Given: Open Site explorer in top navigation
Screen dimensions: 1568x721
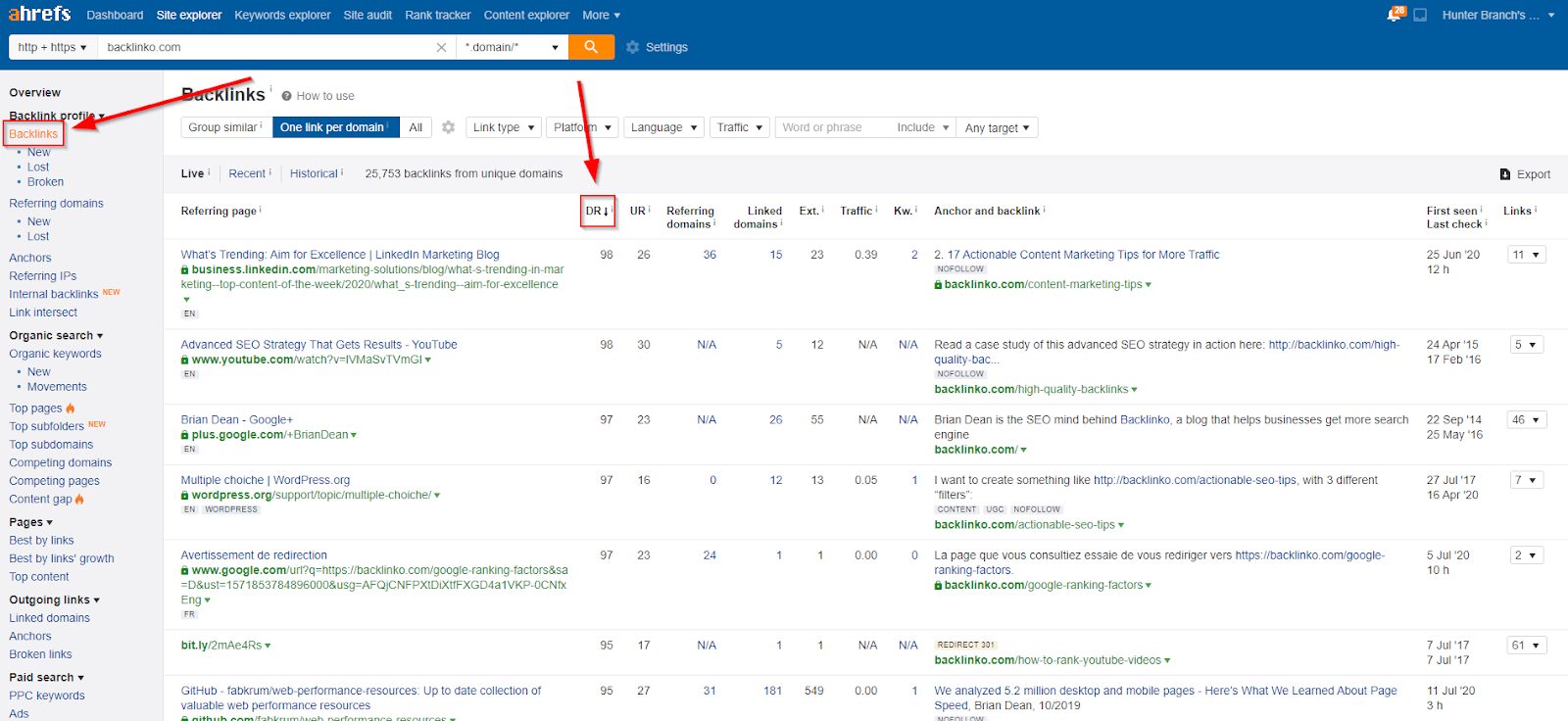Looking at the screenshot, I should point(189,15).
